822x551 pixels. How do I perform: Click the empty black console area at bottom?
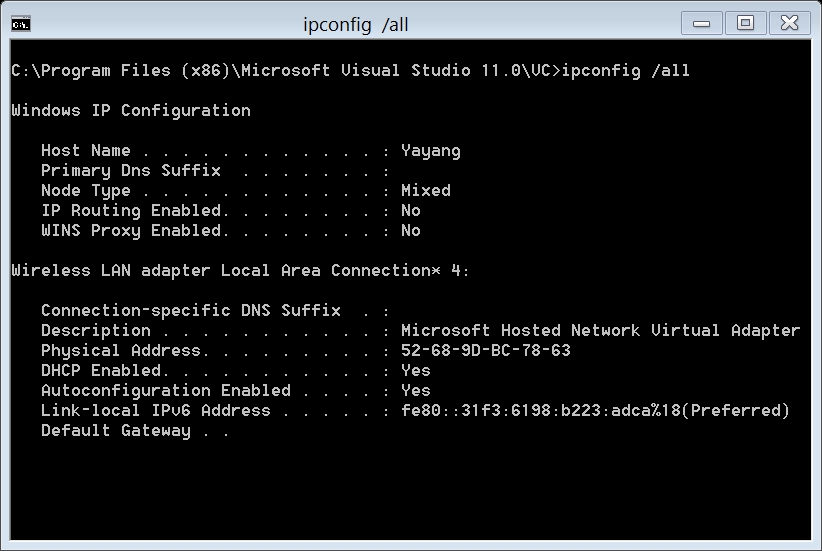point(411,490)
